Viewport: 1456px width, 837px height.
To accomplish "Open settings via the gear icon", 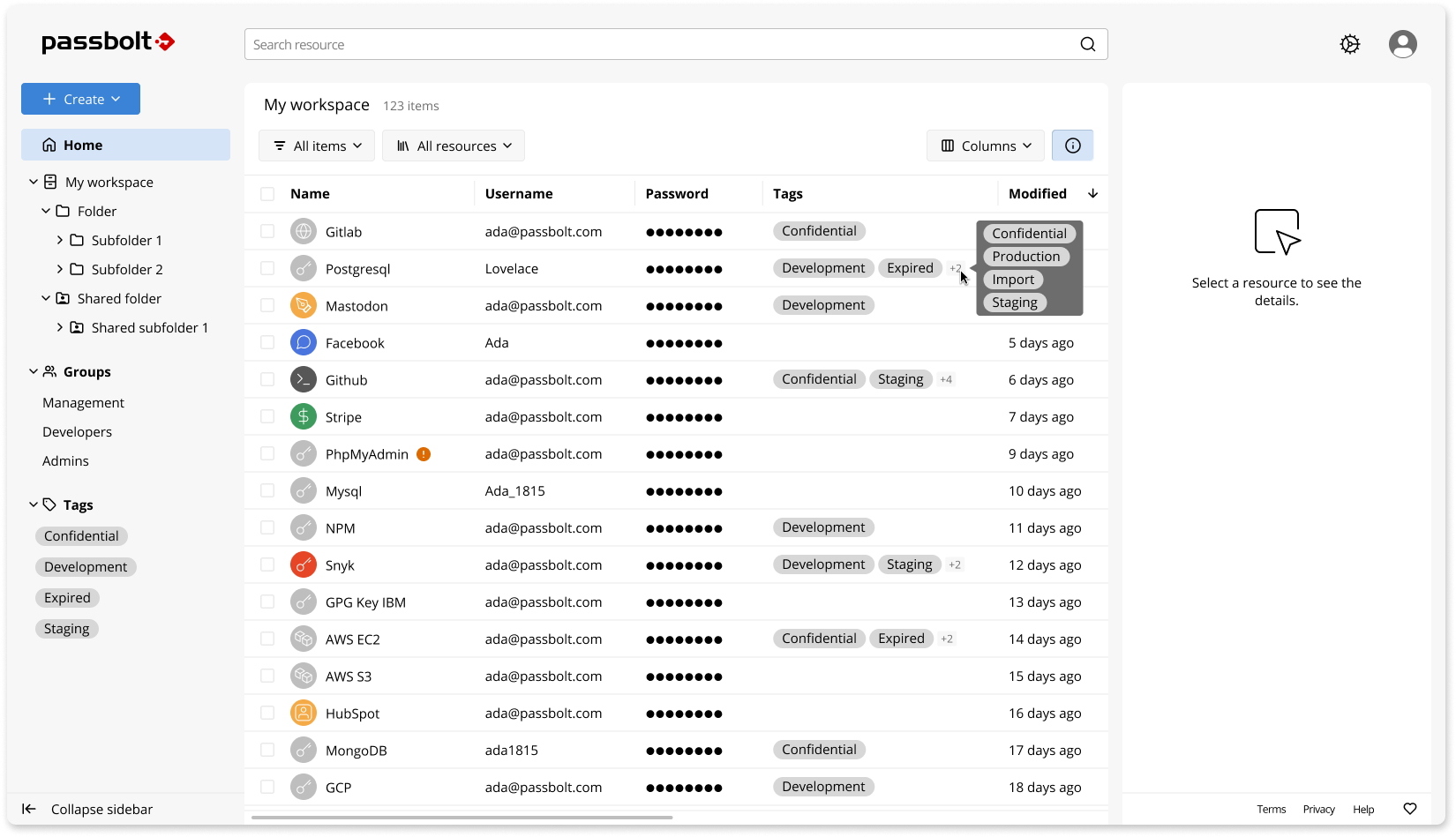I will point(1349,44).
